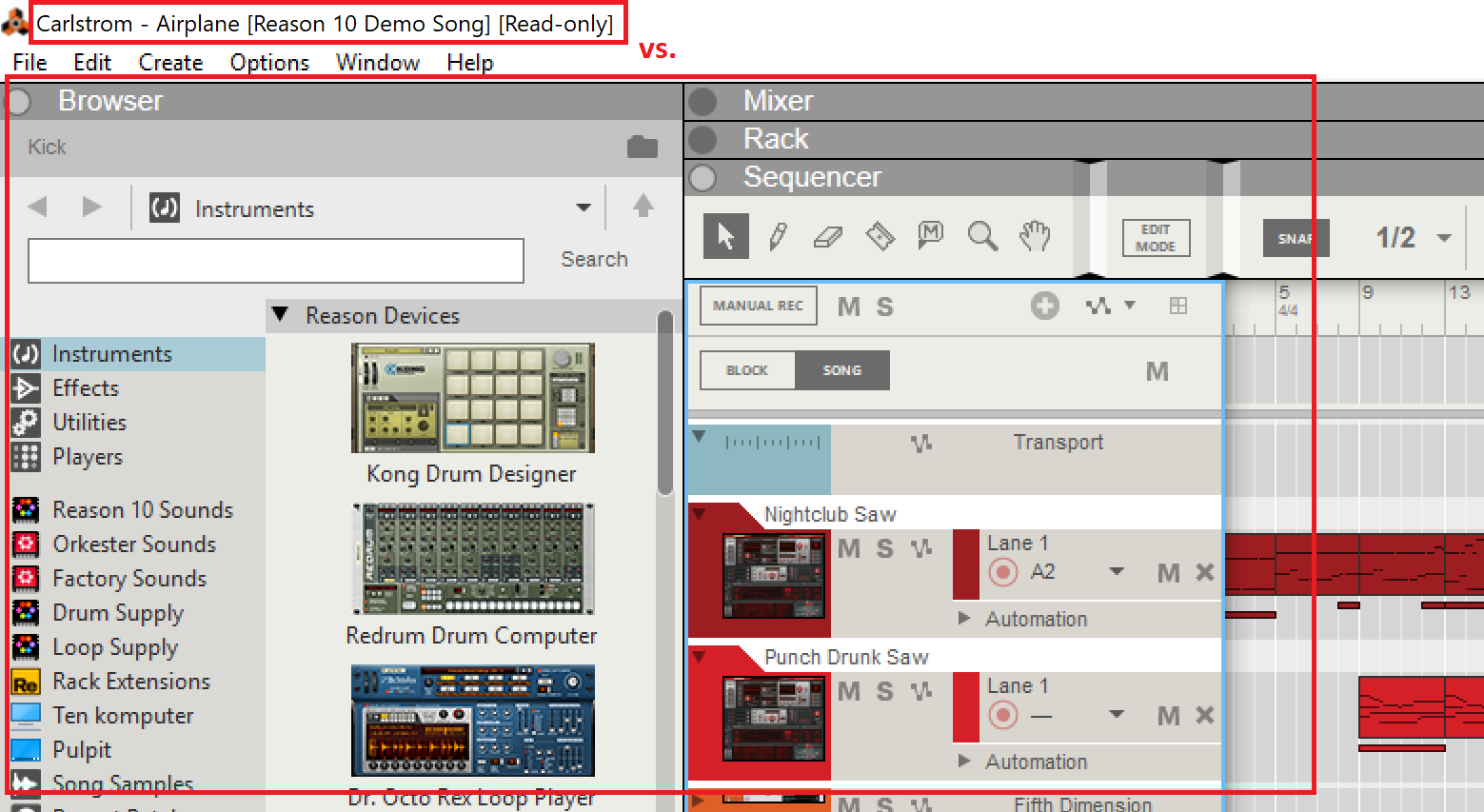Click the Manual Rec button

759,306
